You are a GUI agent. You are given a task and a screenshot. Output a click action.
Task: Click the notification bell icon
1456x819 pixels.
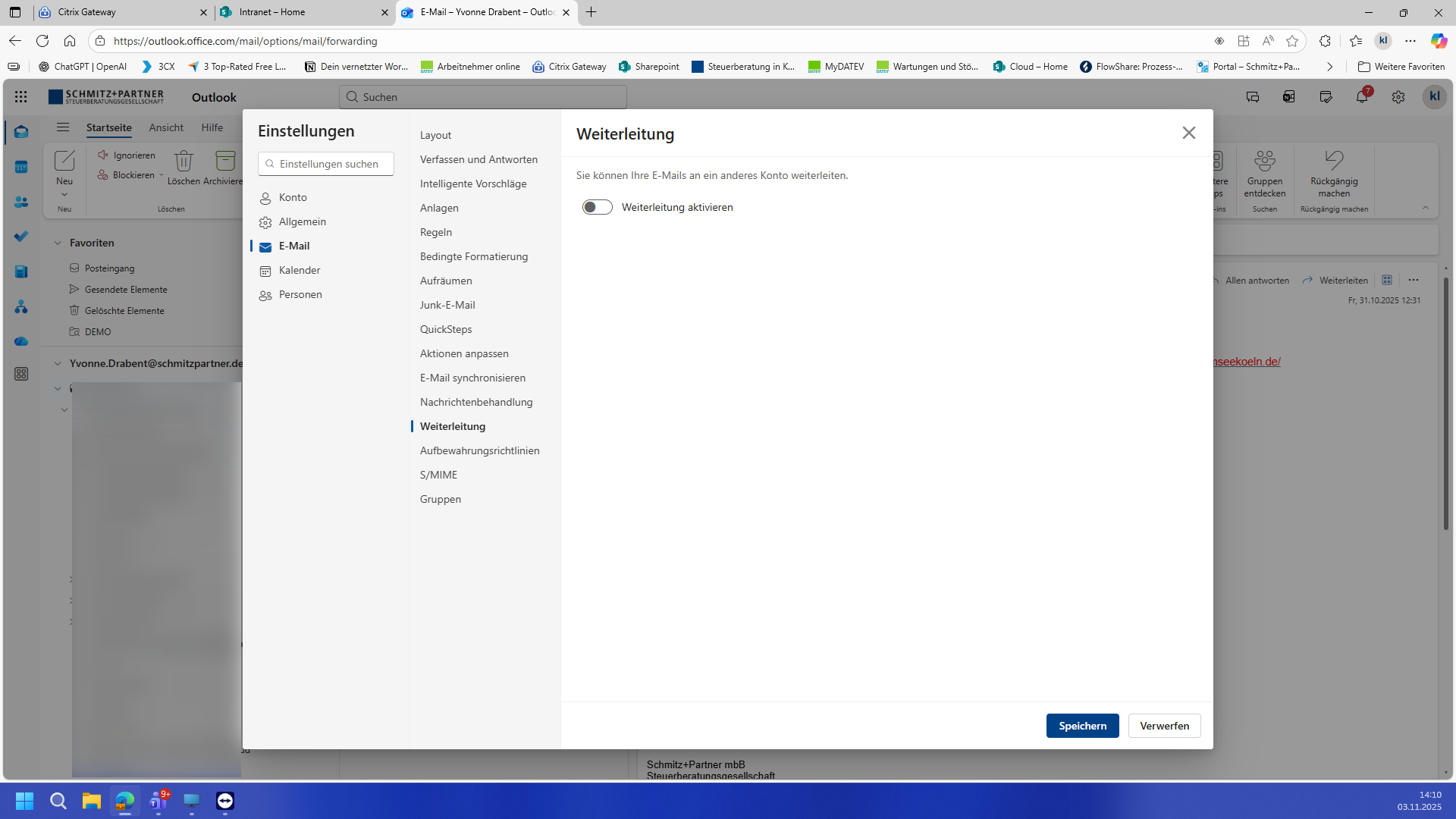[1362, 97]
